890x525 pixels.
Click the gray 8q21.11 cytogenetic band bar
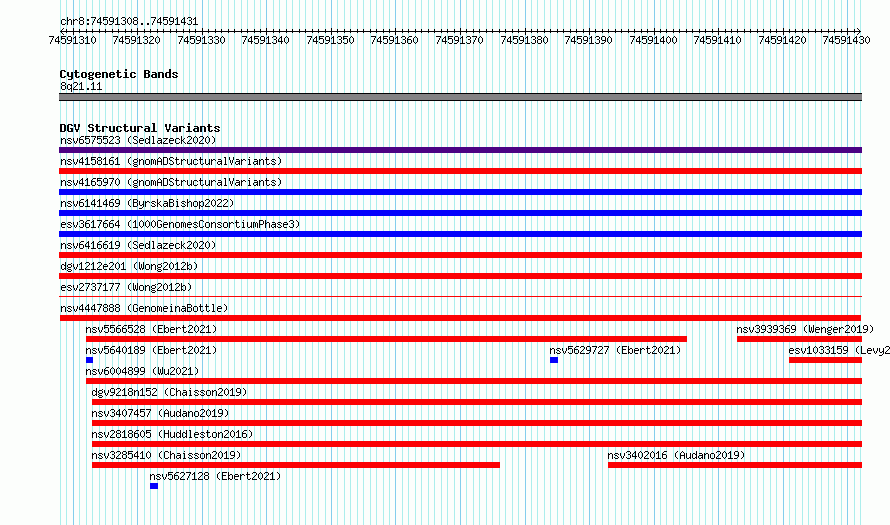coord(460,97)
